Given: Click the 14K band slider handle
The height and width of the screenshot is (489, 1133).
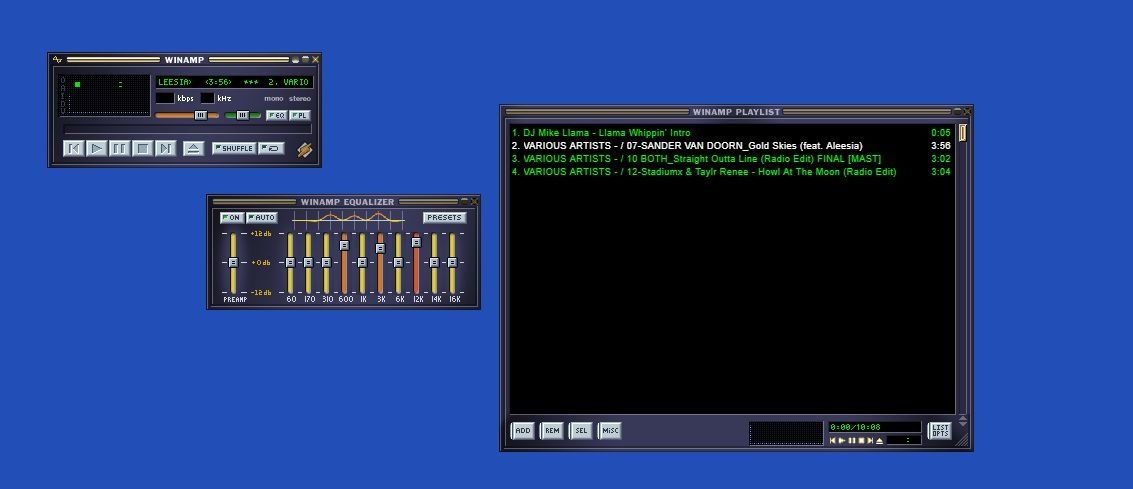Looking at the screenshot, I should (434, 263).
